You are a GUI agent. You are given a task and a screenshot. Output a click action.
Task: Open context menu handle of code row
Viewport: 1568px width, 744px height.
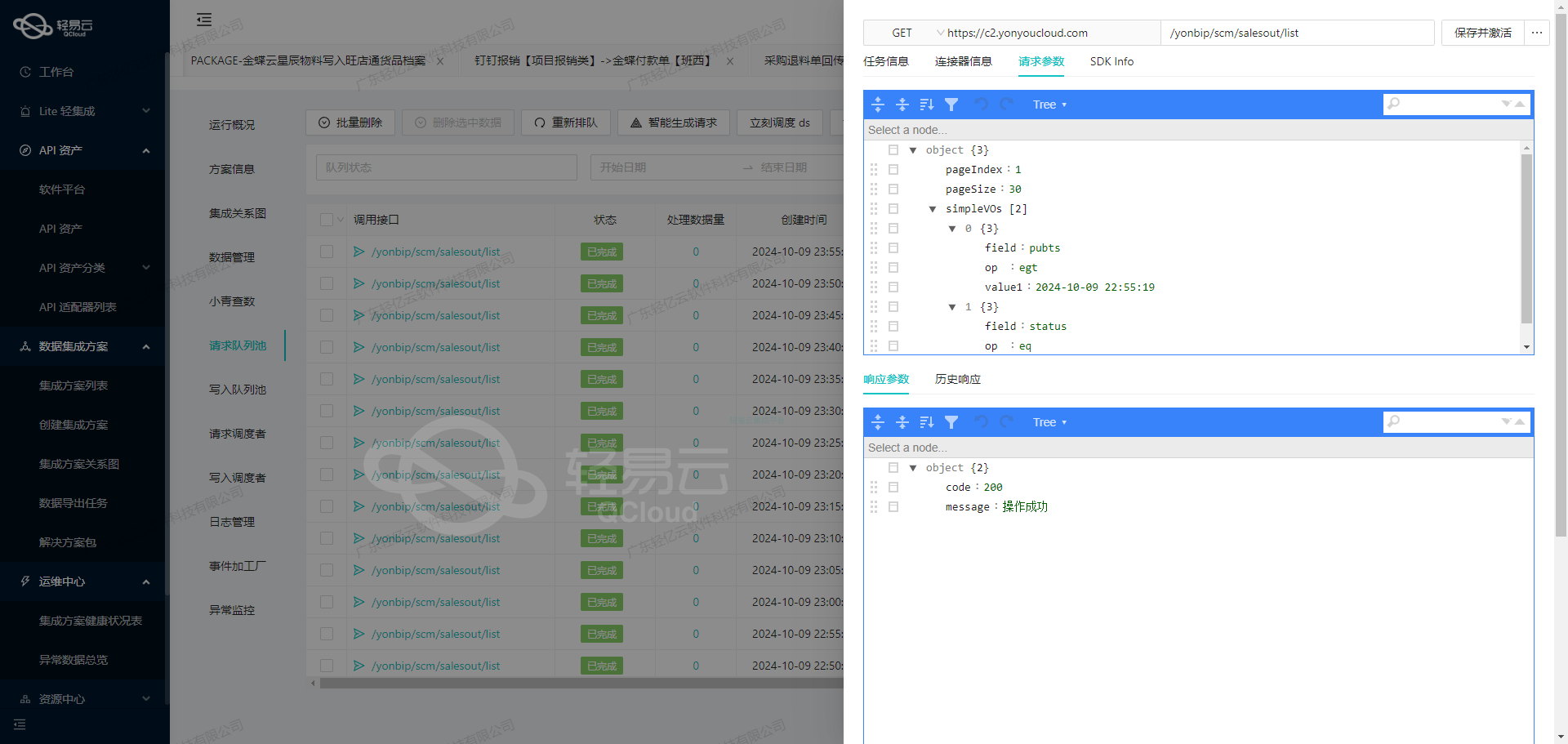point(874,487)
